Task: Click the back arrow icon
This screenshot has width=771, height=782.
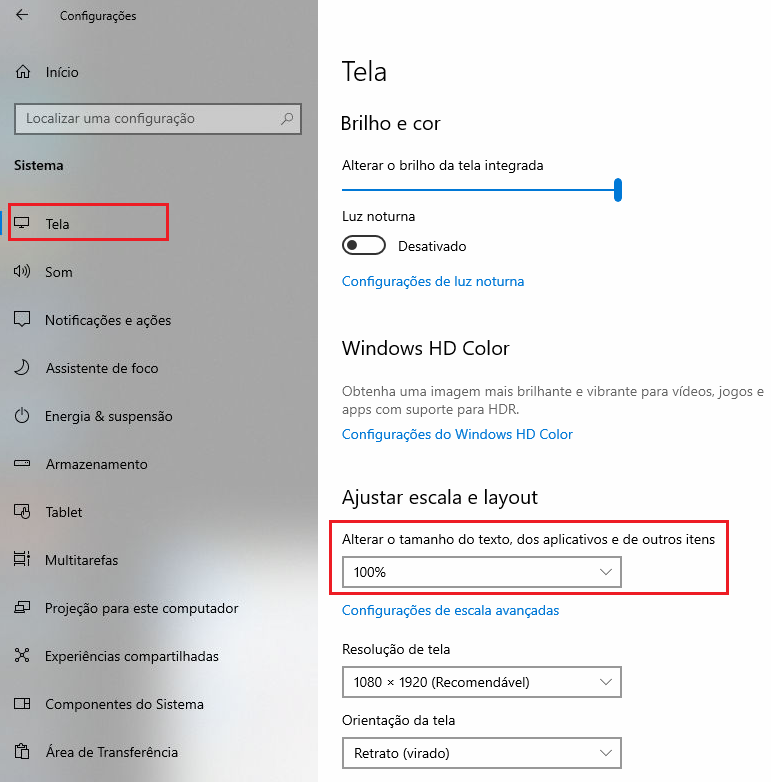Action: pyautogui.click(x=22, y=16)
